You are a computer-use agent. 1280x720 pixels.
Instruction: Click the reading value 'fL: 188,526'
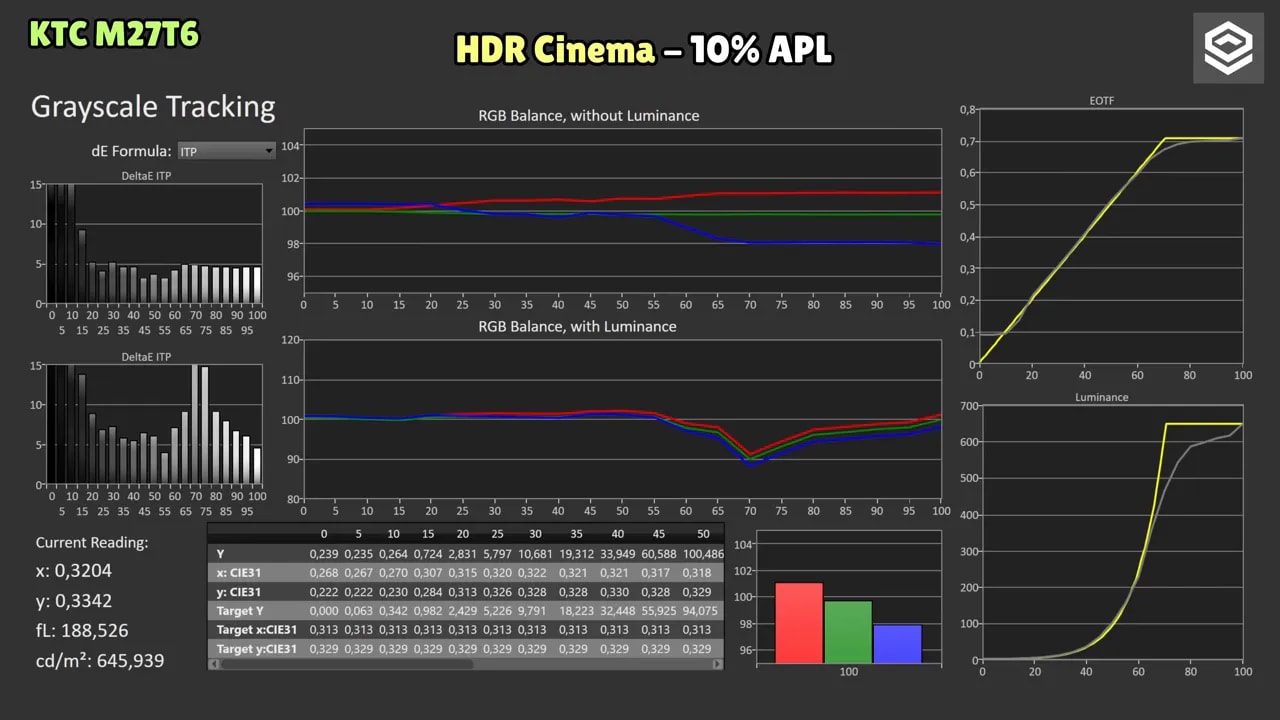(x=82, y=631)
